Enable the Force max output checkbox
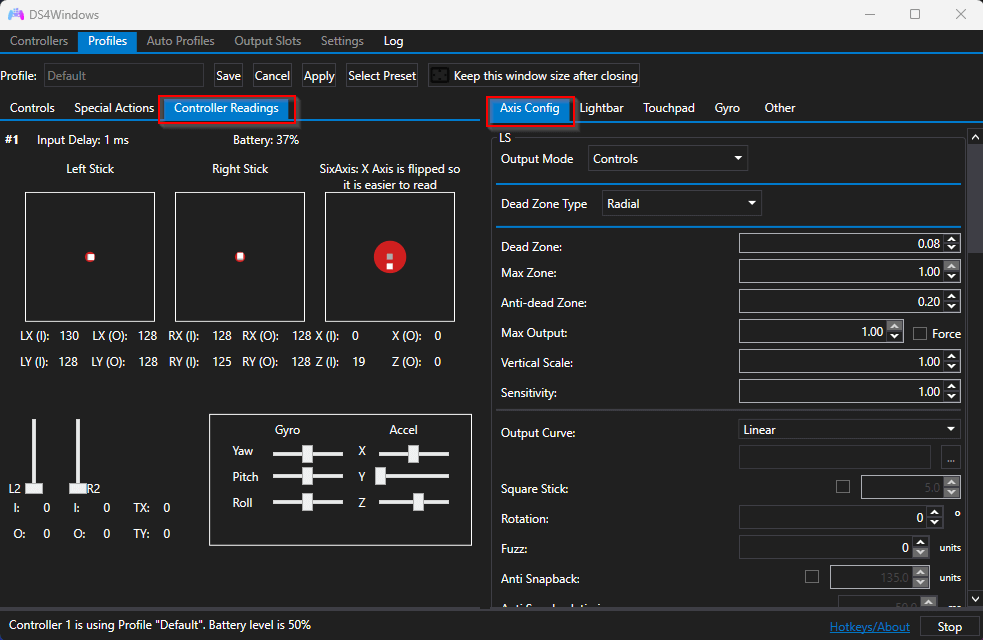 (x=920, y=333)
